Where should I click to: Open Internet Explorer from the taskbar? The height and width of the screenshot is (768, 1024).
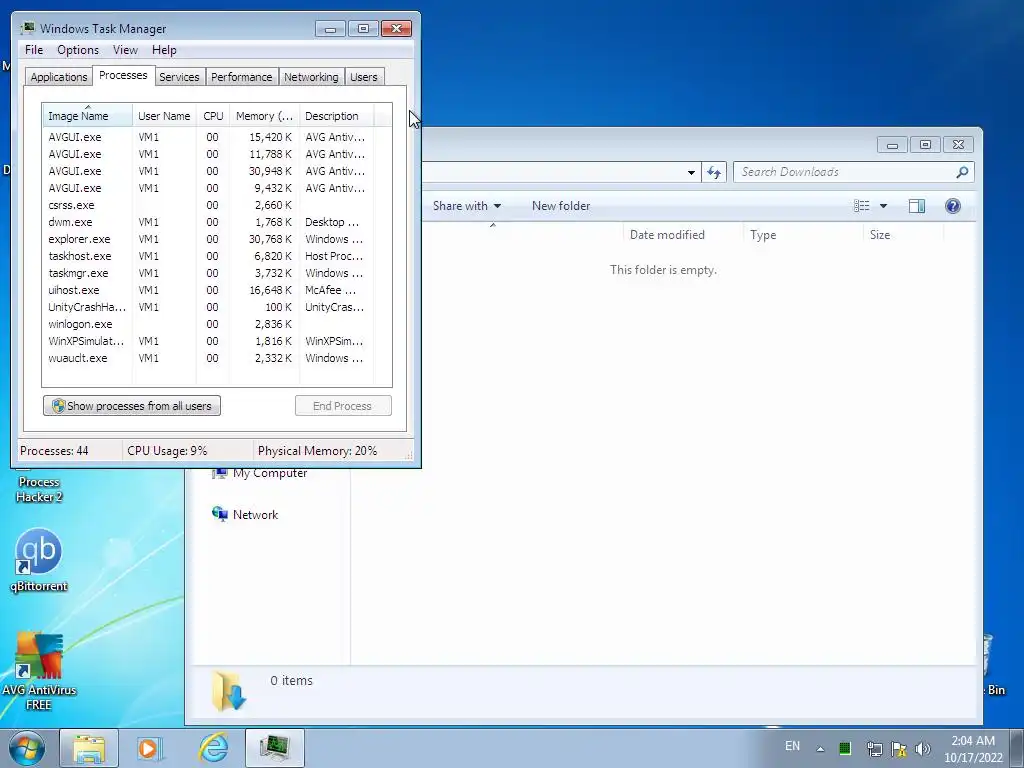[213, 748]
